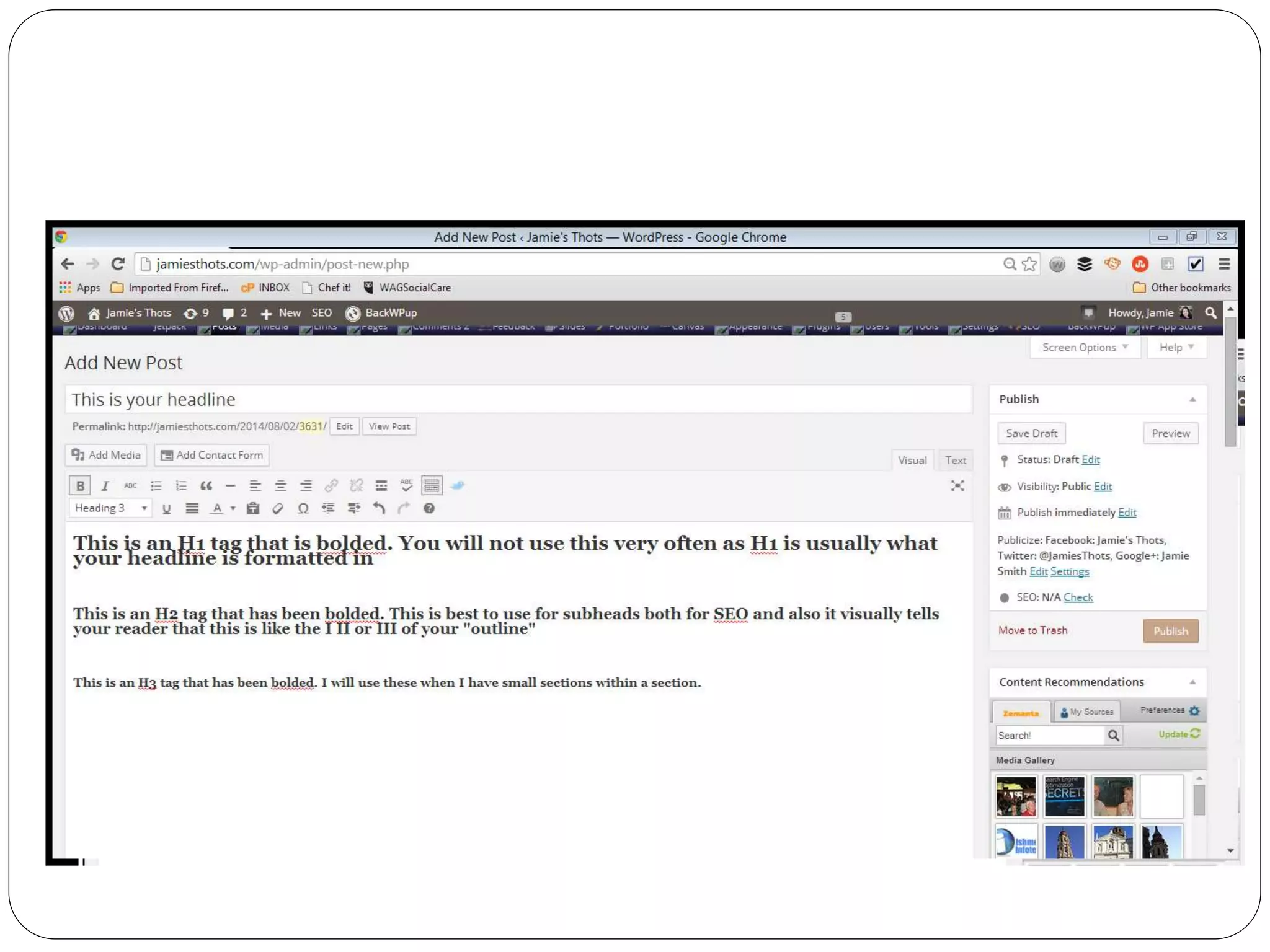The width and height of the screenshot is (1270, 952).
Task: Click the post title headline field
Action: (x=518, y=400)
